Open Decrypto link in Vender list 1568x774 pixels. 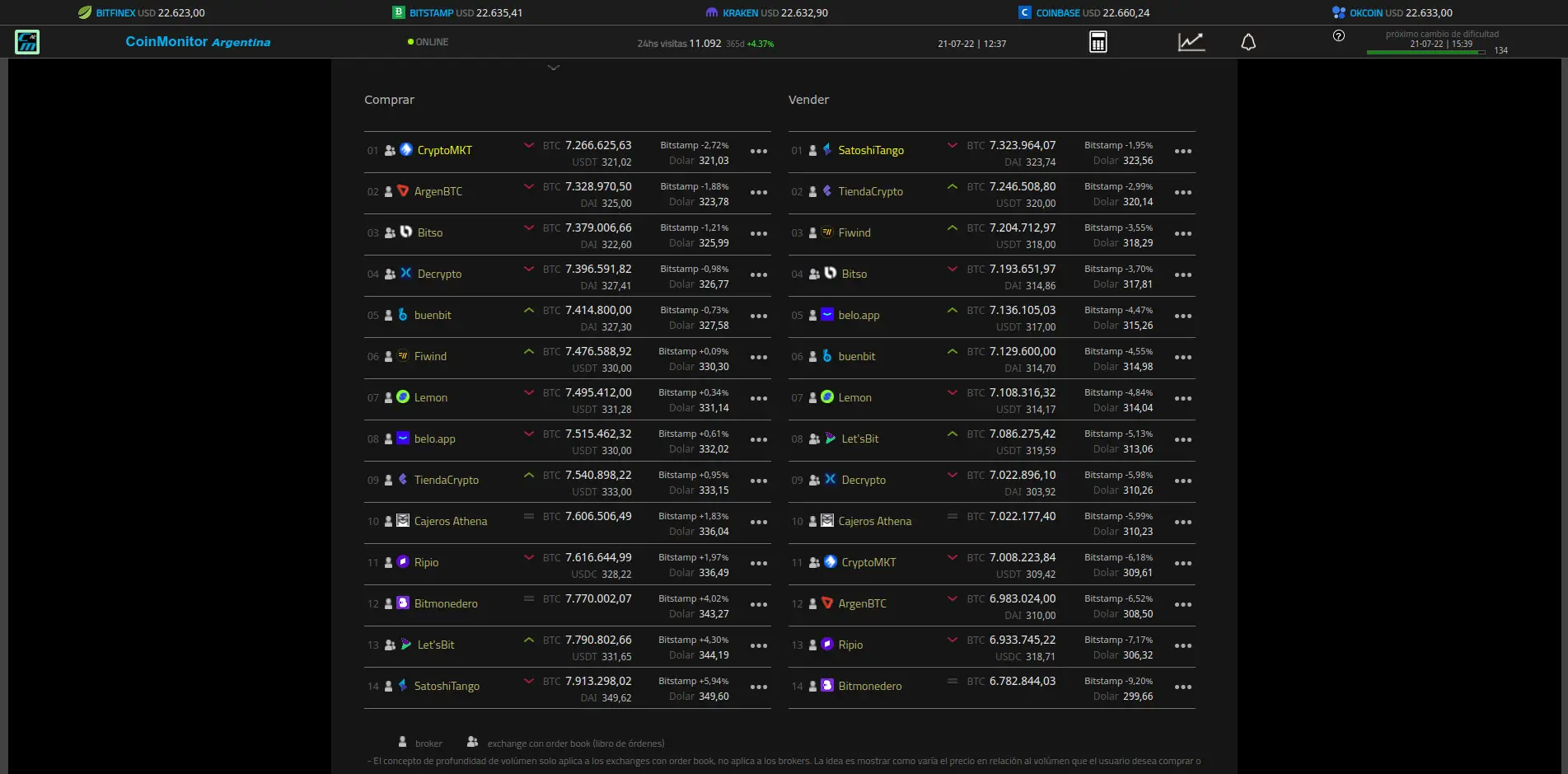coord(864,480)
